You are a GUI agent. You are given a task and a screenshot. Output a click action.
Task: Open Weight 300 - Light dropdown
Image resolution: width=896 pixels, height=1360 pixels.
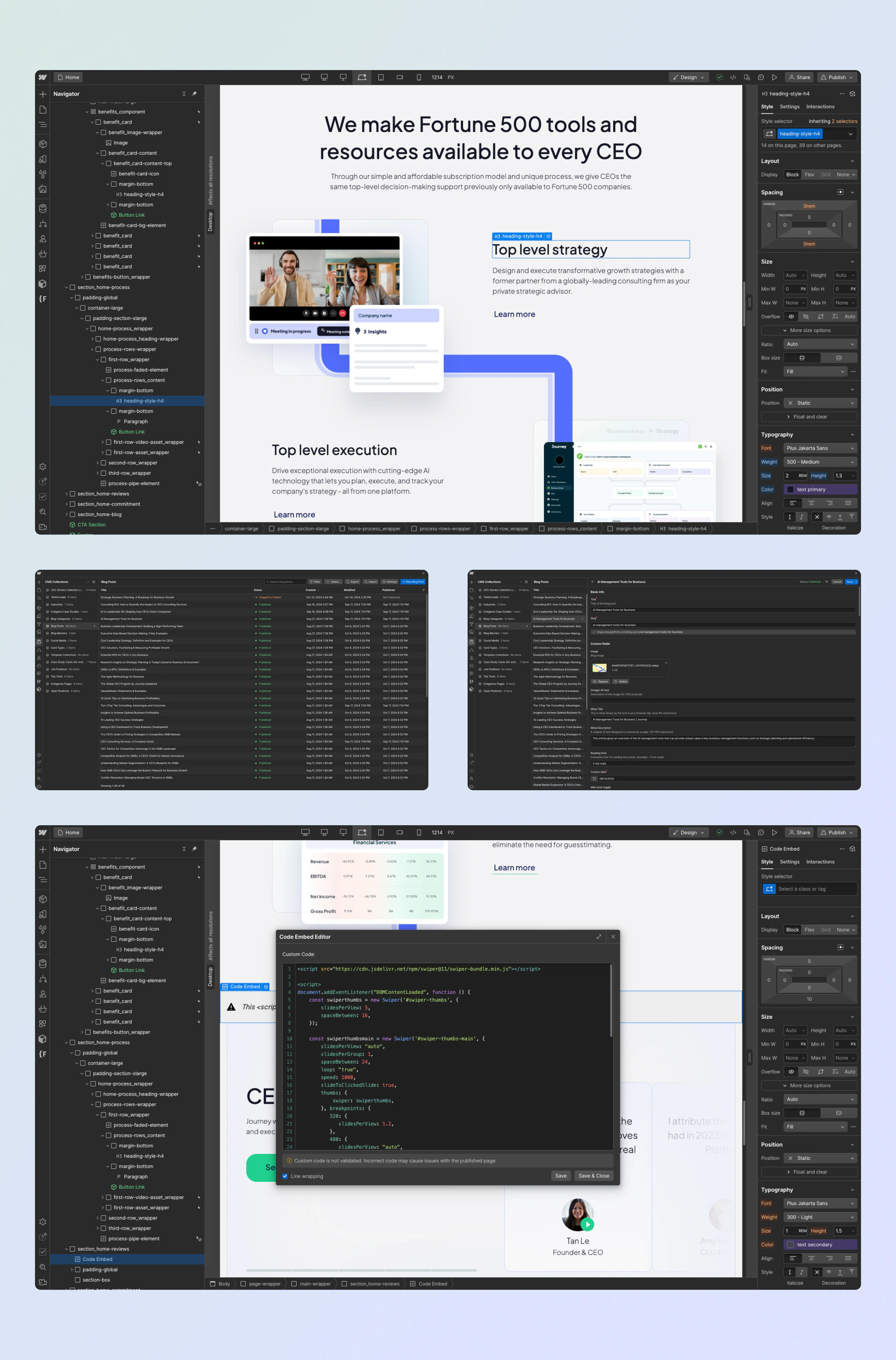tap(820, 1217)
